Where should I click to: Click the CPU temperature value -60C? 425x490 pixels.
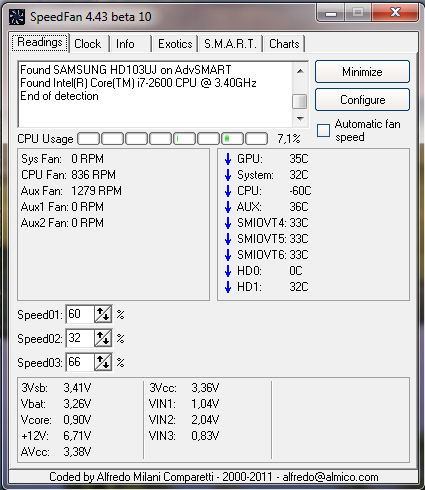point(300,191)
